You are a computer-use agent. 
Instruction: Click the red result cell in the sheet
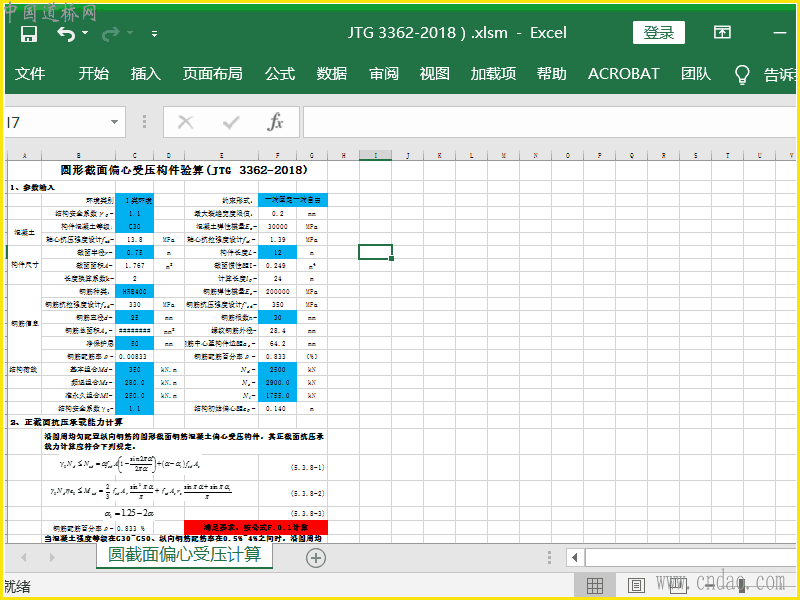tap(255, 526)
